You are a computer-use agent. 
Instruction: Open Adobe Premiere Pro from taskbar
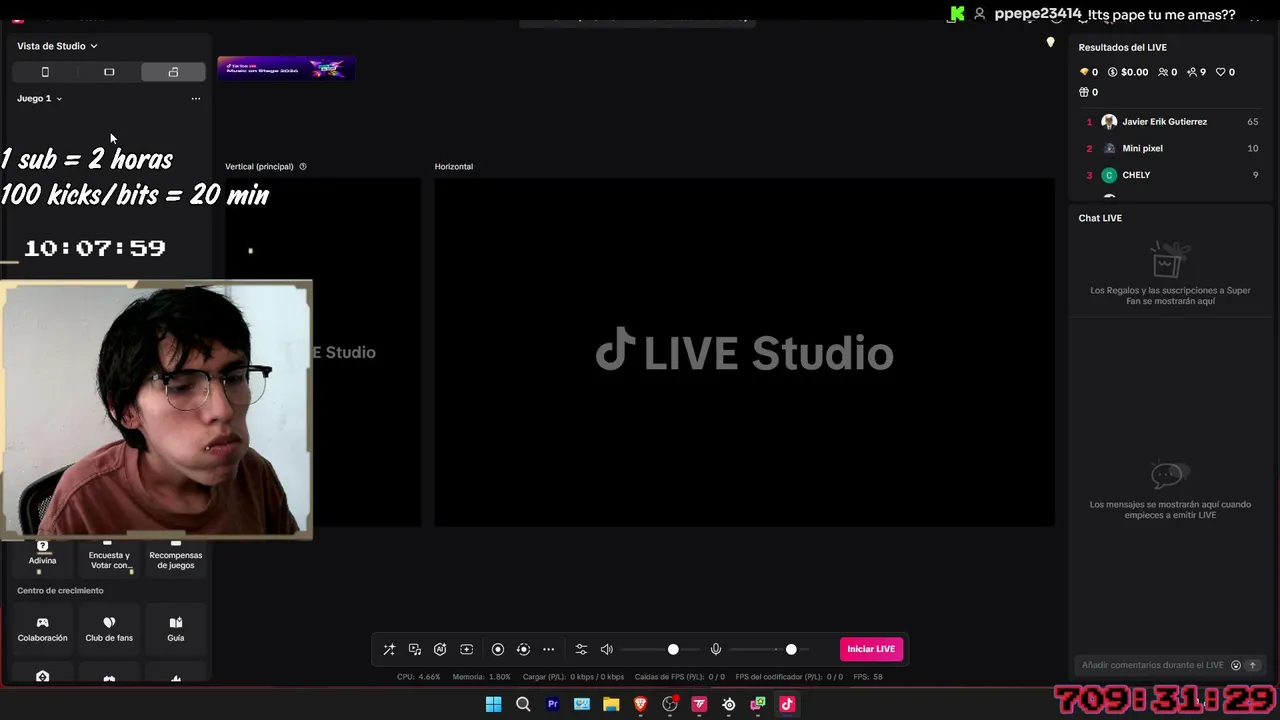[x=552, y=704]
